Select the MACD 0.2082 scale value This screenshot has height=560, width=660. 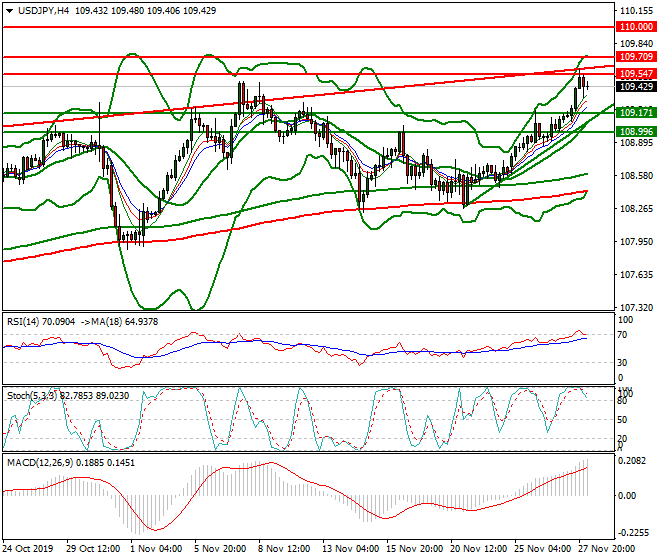coord(631,461)
